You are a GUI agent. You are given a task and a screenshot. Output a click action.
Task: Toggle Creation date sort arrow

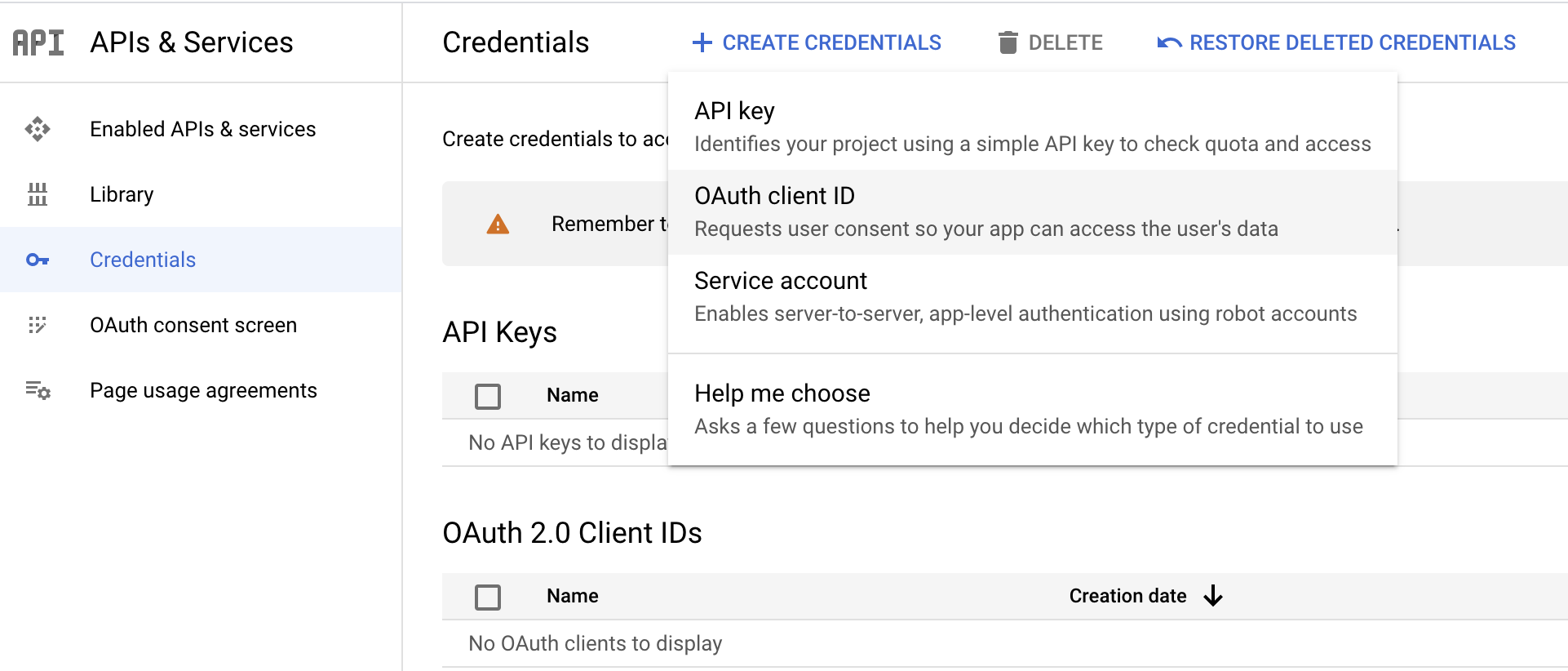(x=1213, y=596)
